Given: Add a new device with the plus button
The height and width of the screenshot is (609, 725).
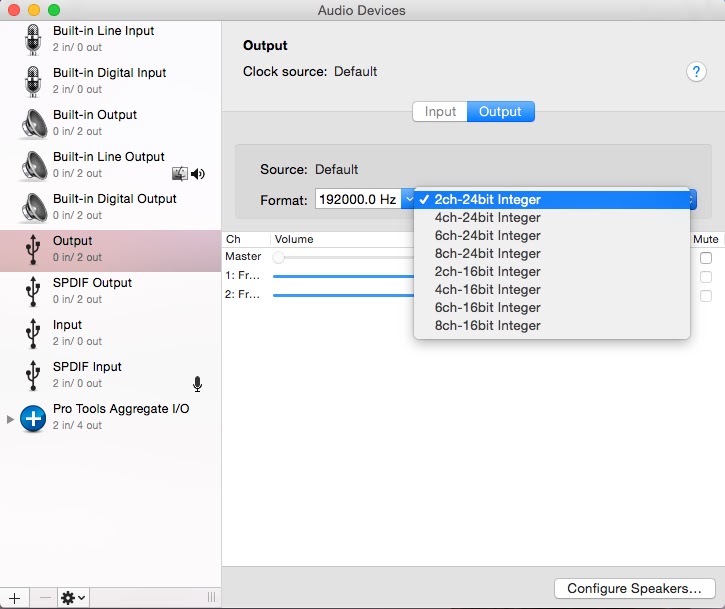Looking at the screenshot, I should (x=14, y=598).
